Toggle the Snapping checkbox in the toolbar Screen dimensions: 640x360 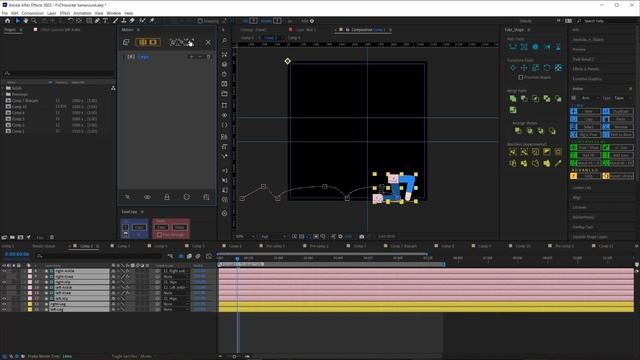200,21
